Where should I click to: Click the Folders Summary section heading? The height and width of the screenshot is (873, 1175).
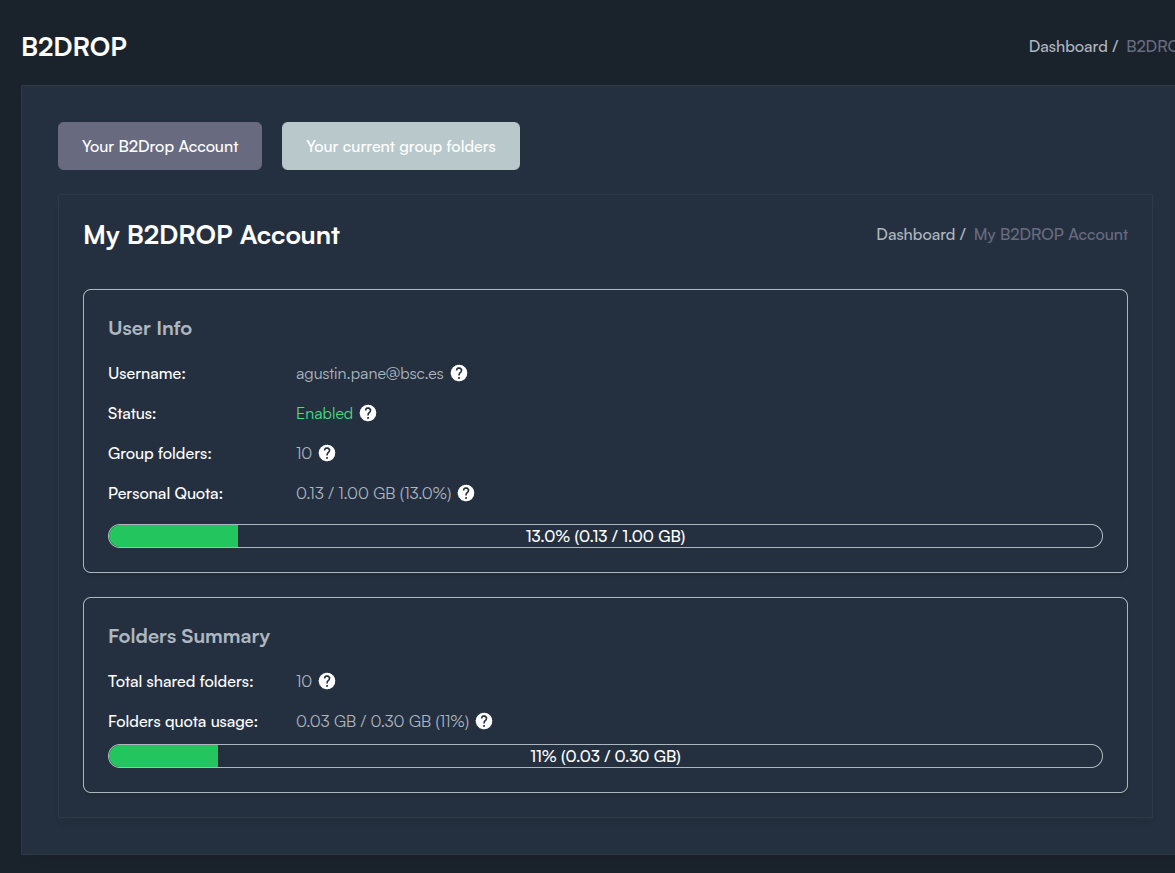click(x=189, y=636)
